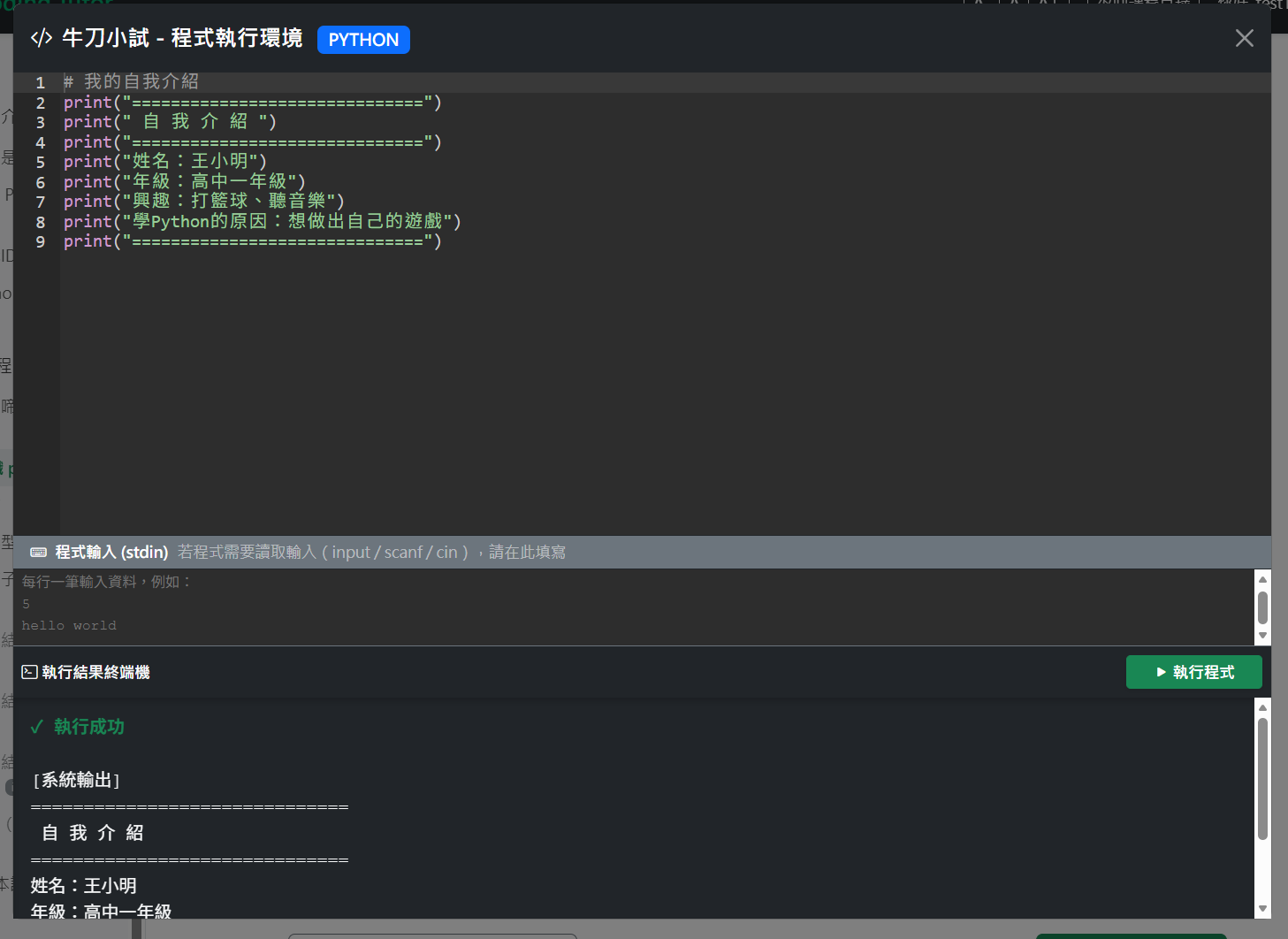Click the terminal icon beside 執行結果終端機
This screenshot has width=1288, height=939.
[29, 672]
